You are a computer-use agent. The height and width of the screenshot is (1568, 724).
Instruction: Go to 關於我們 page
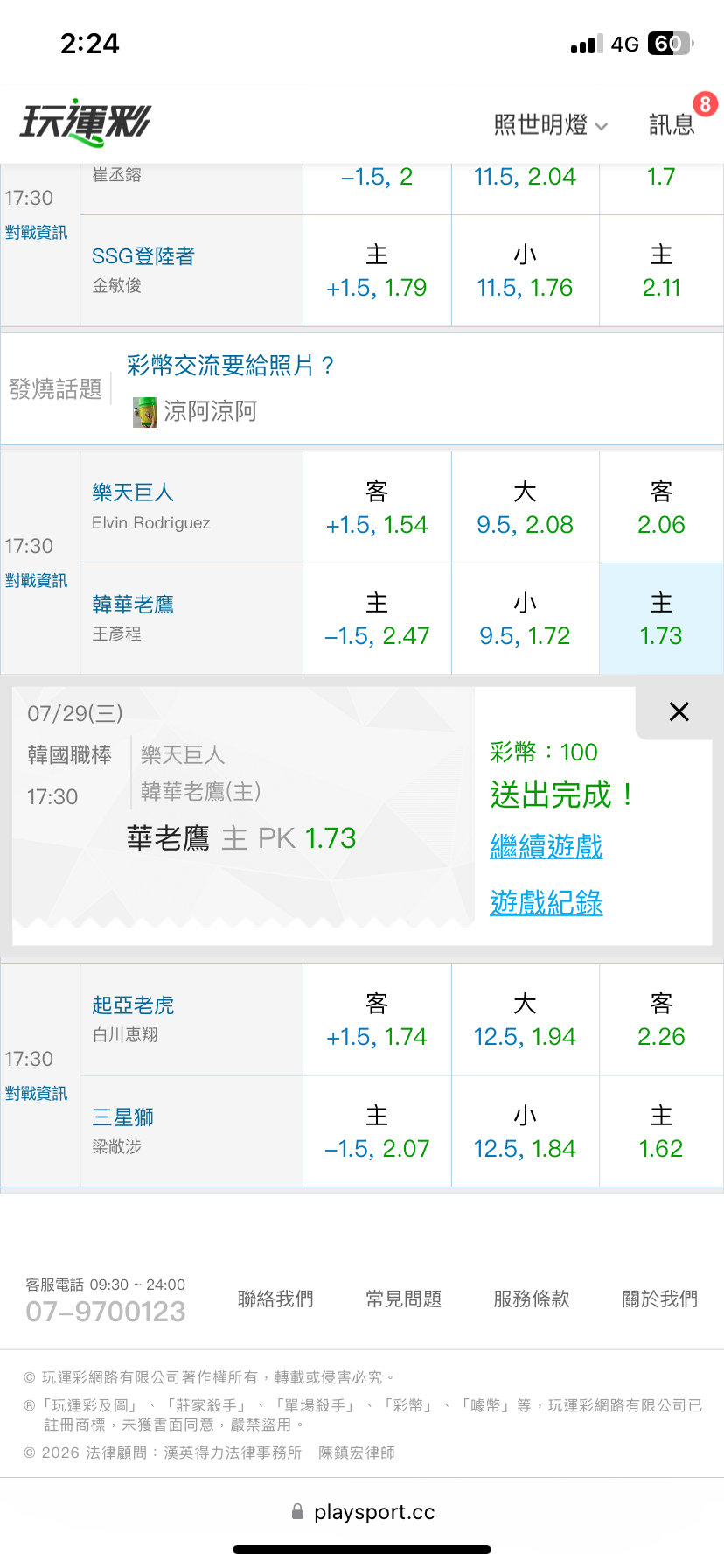pyautogui.click(x=660, y=1299)
